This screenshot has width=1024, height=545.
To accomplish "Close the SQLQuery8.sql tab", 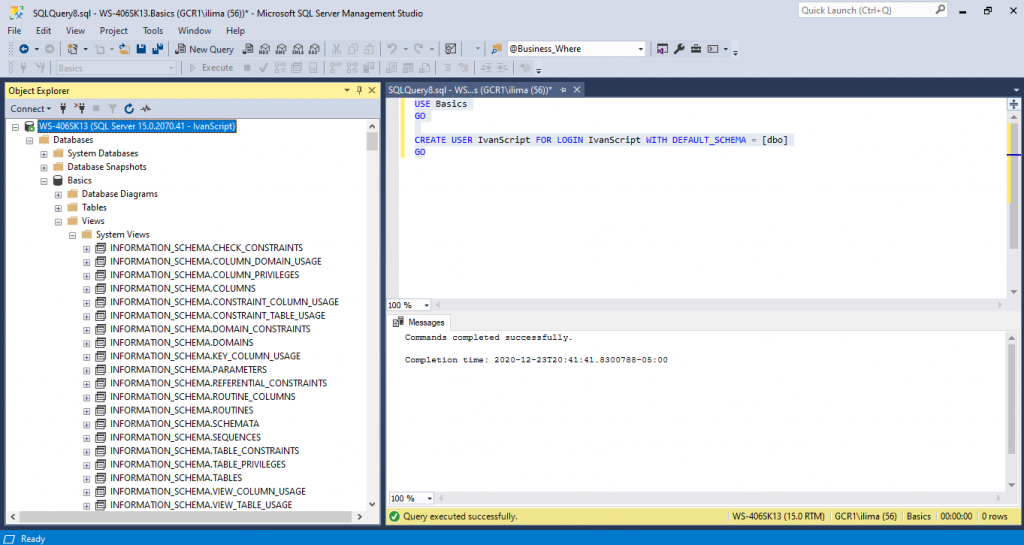I will [577, 90].
